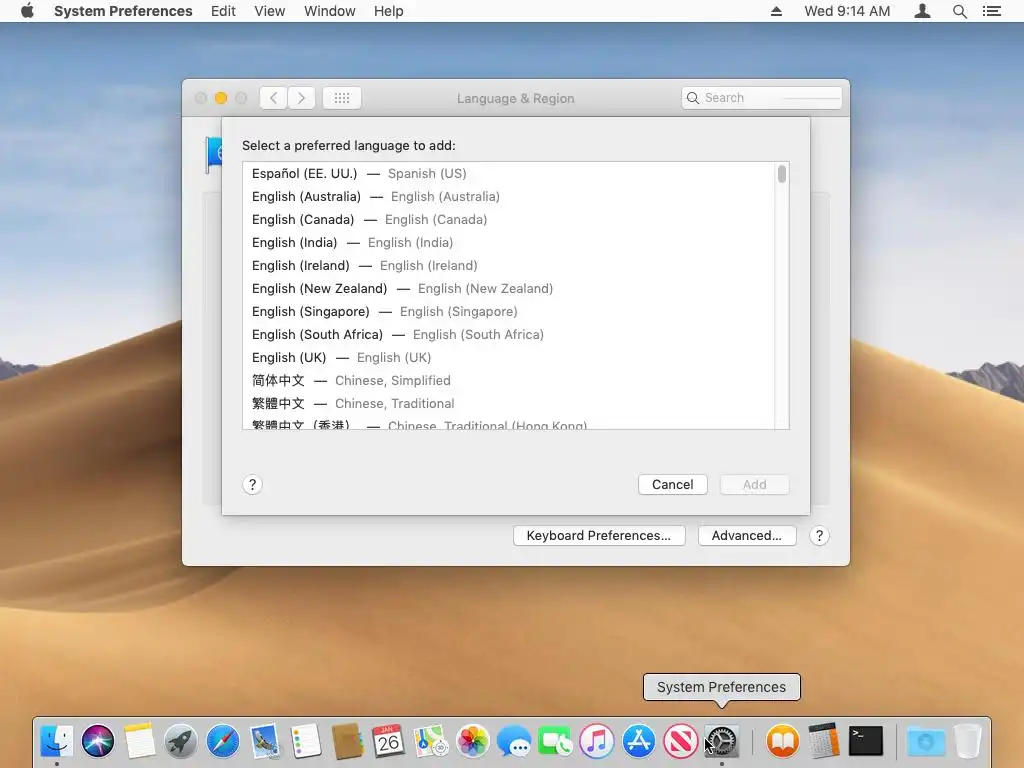Open the Notes app in Dock
The height and width of the screenshot is (768, 1024).
[140, 741]
